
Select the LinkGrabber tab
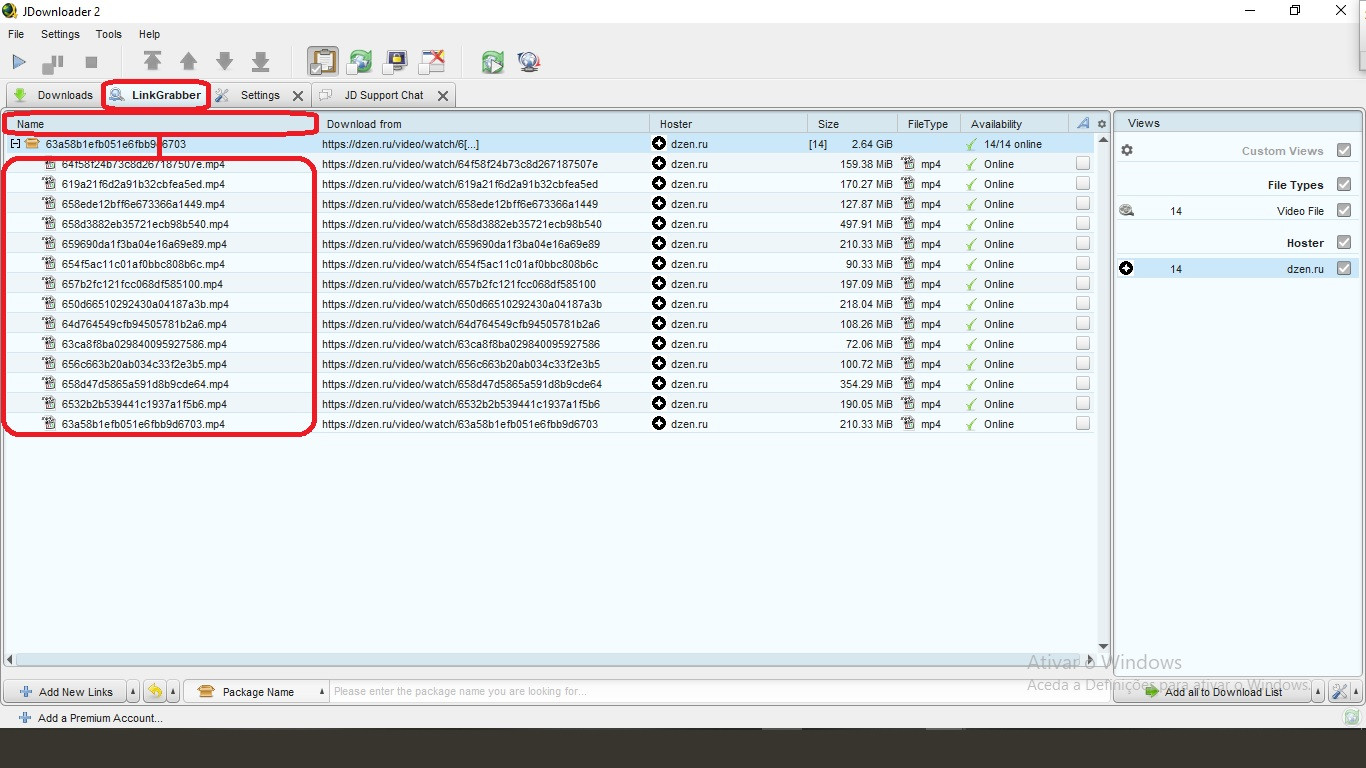pos(156,95)
